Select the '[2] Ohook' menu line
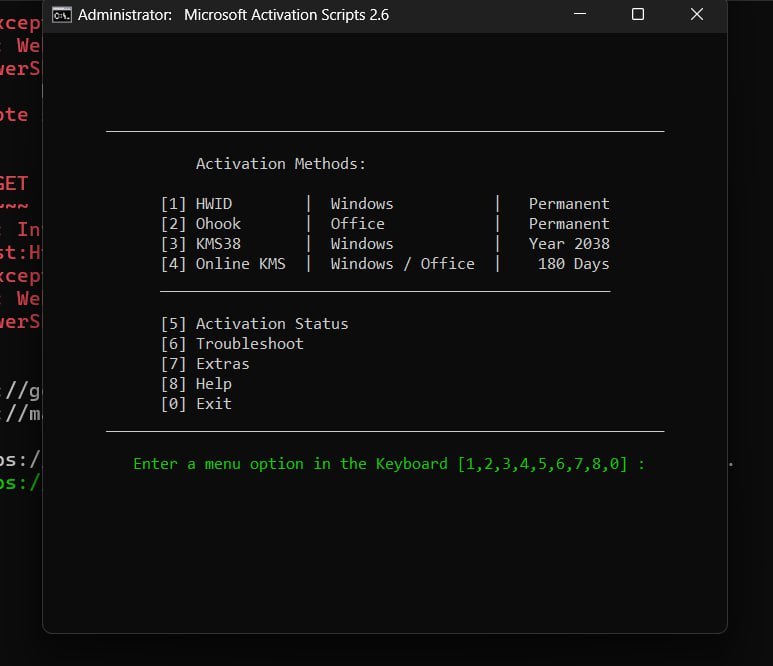The width and height of the screenshot is (773, 666). [x=201, y=224]
